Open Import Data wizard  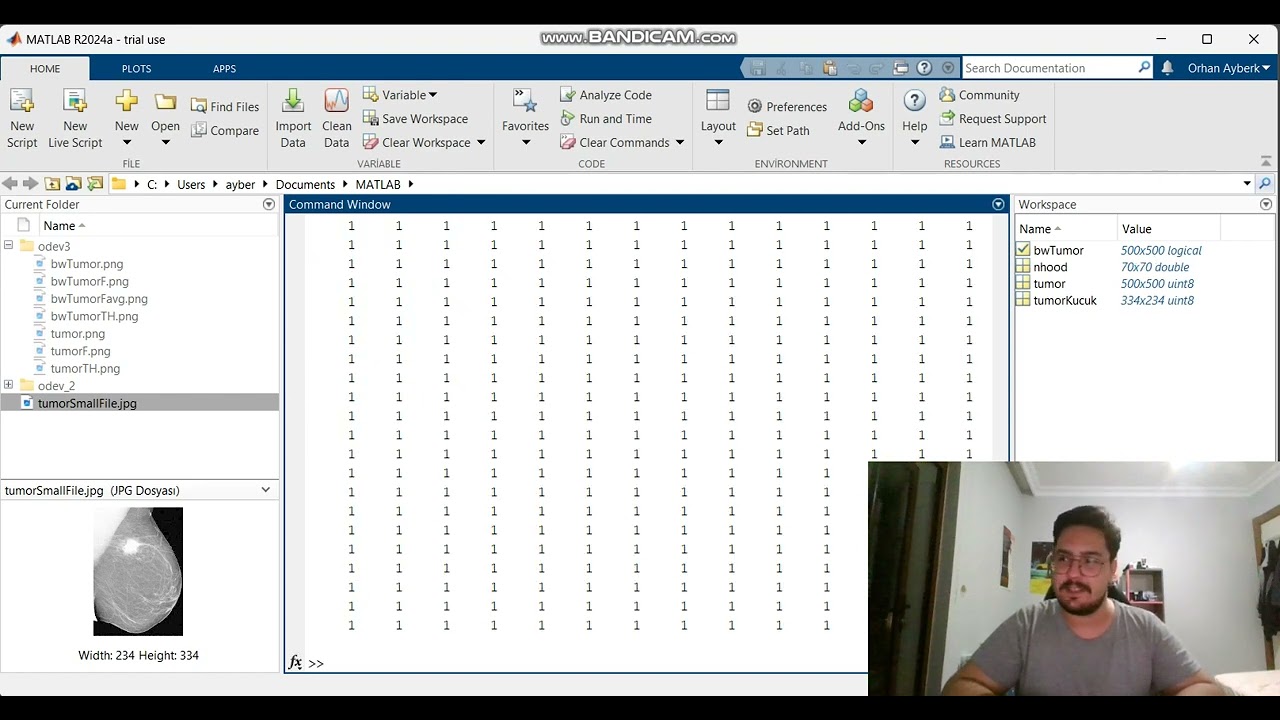coord(293,118)
